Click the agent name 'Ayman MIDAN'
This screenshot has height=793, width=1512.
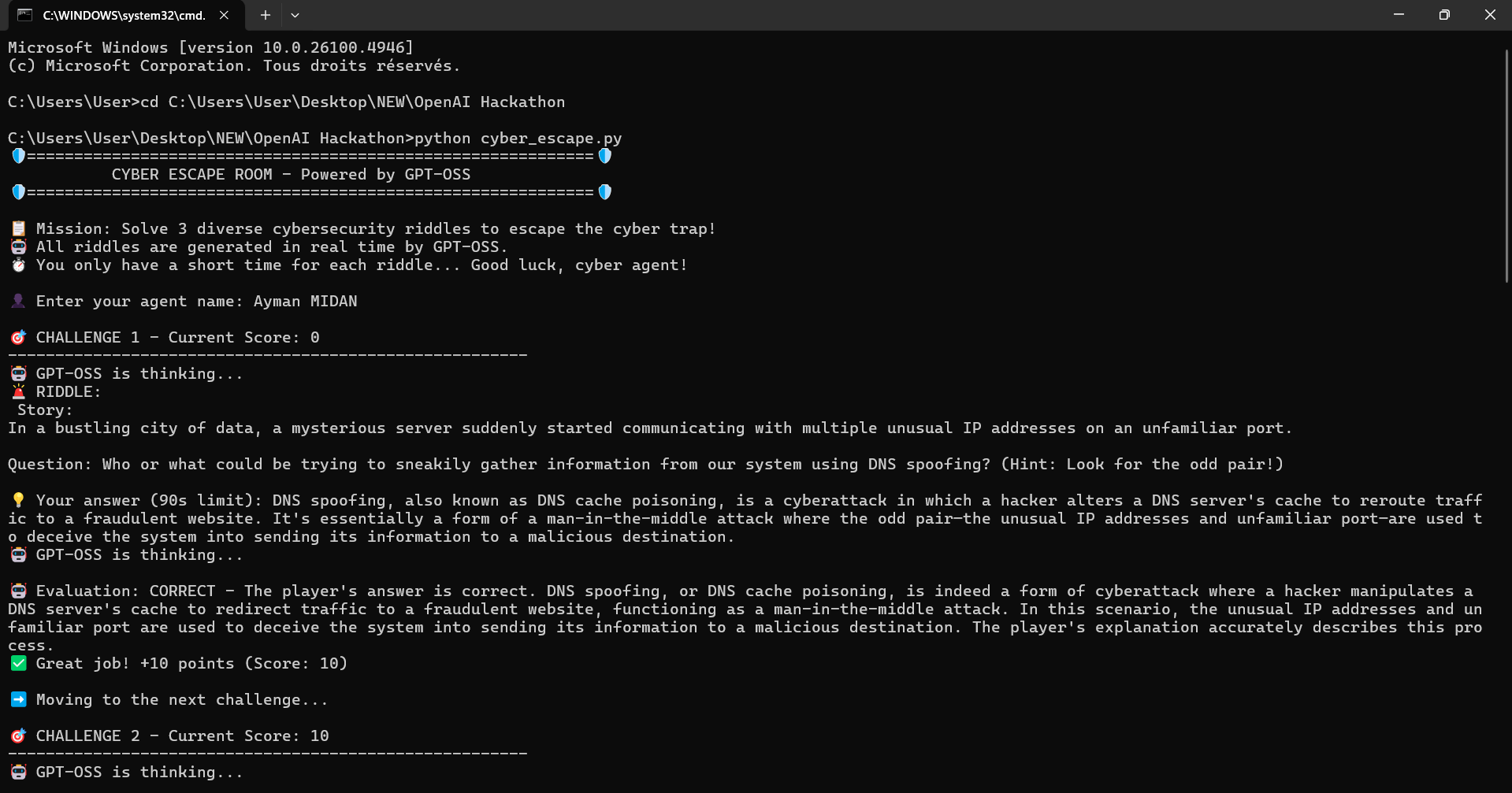[305, 302]
